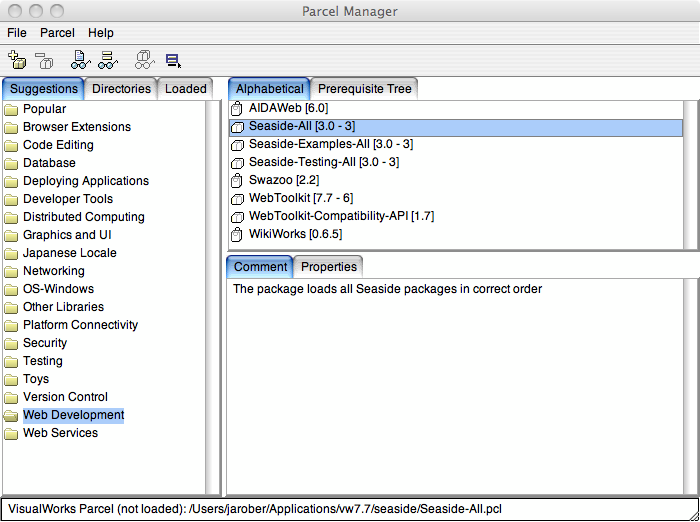Click the Web Services folder icon
This screenshot has height=522, width=700.
point(11,434)
